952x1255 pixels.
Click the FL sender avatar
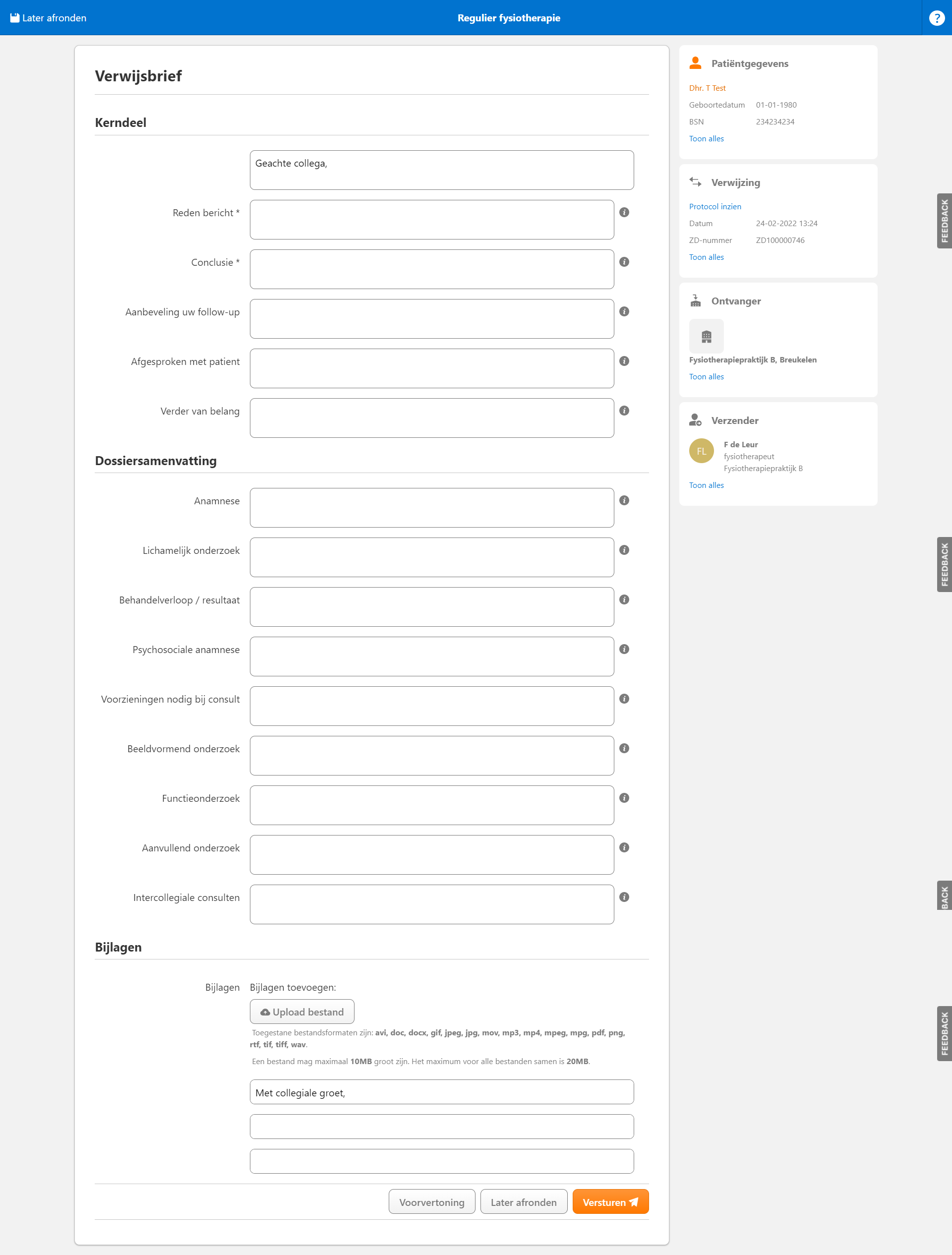coord(701,451)
